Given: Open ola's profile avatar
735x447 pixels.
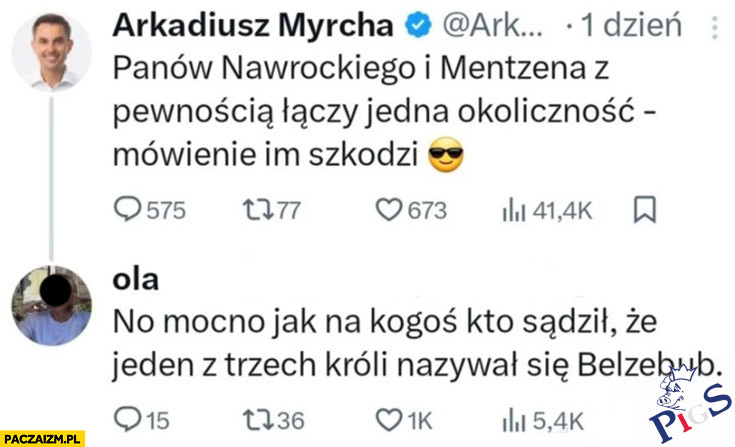Looking at the screenshot, I should coord(50,305).
